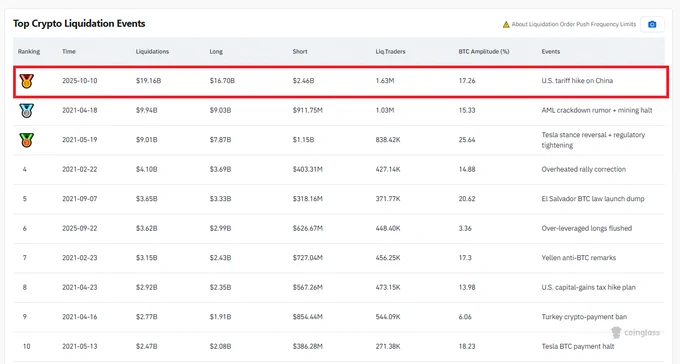
Task: Select the date 2021-09-07
Action: [79, 199]
